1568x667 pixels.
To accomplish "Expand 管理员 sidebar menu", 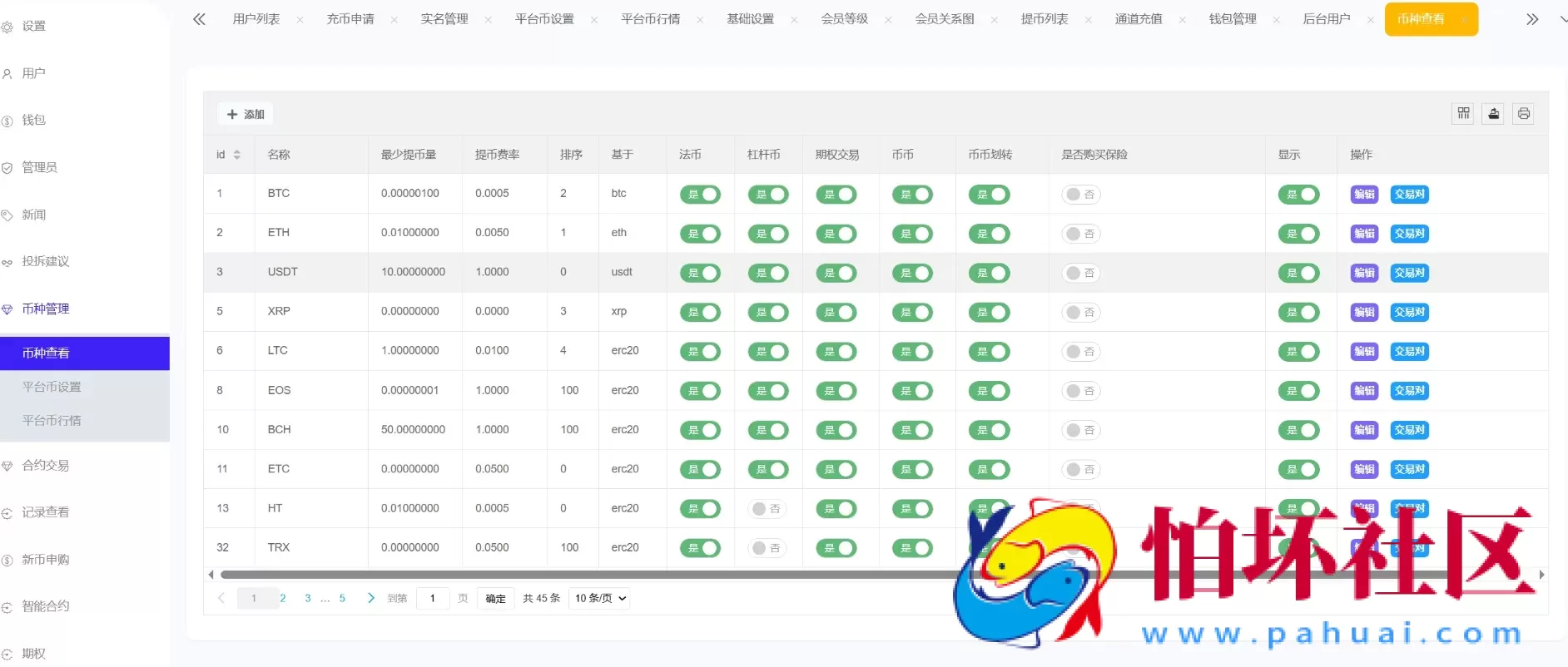I will (39, 167).
